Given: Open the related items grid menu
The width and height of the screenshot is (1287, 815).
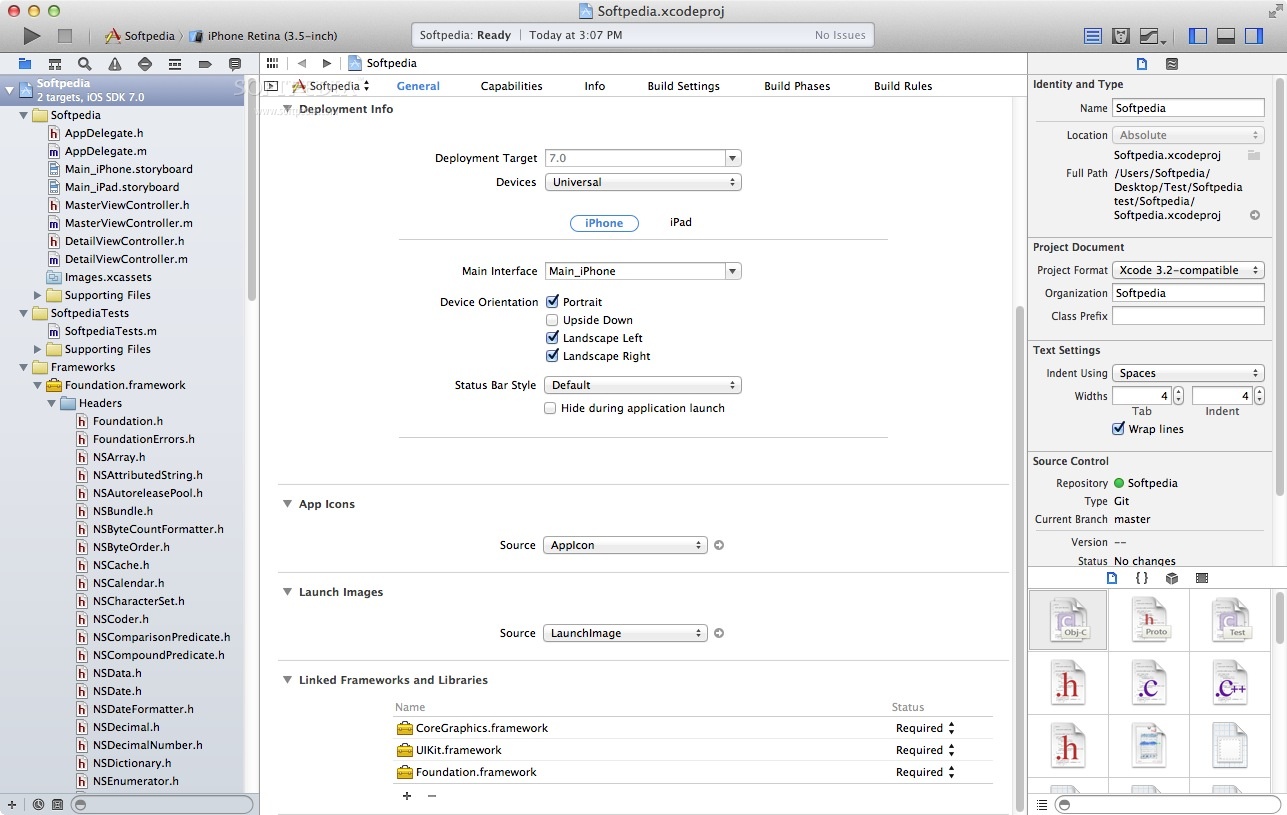Looking at the screenshot, I should pos(272,63).
